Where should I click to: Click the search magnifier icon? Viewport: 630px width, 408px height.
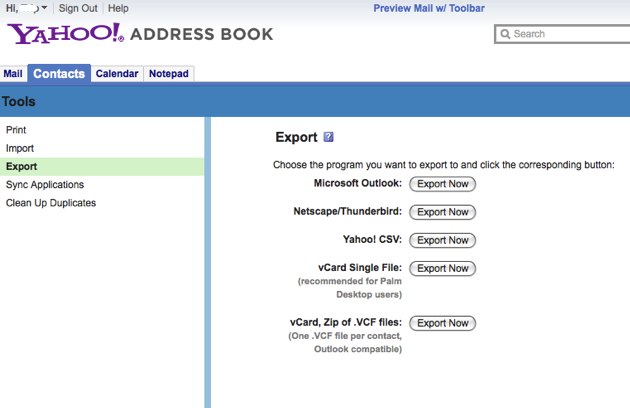[505, 34]
